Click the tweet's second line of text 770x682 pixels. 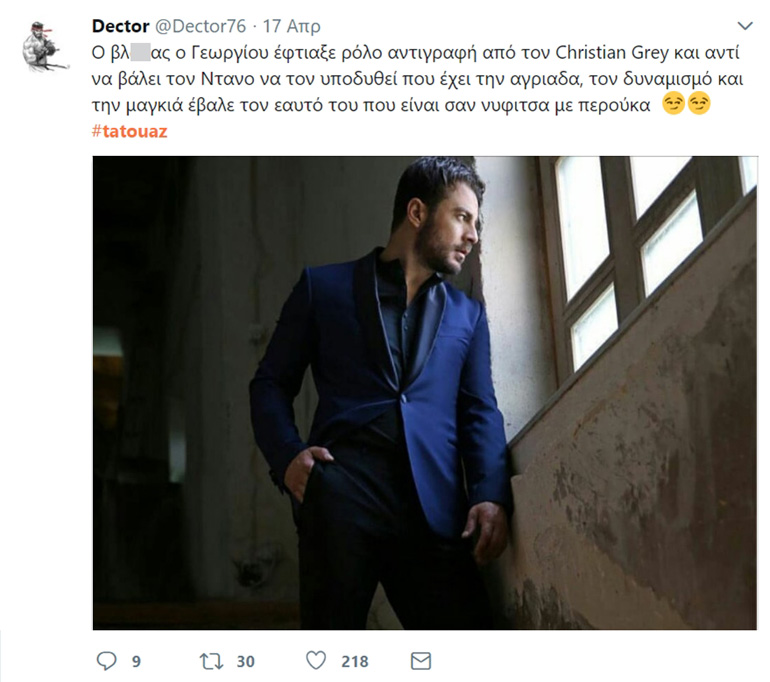coord(400,78)
